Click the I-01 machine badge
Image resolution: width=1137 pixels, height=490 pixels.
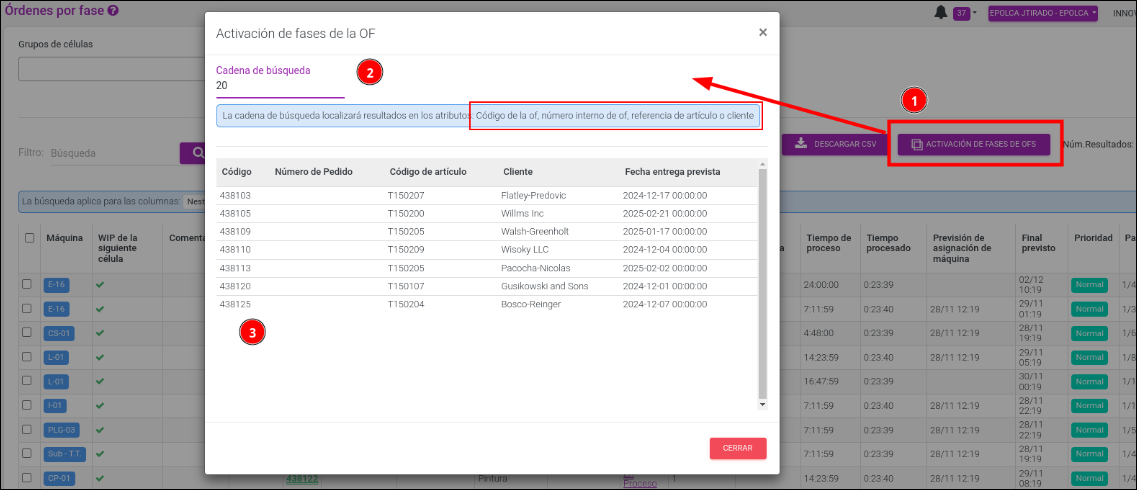click(x=54, y=405)
